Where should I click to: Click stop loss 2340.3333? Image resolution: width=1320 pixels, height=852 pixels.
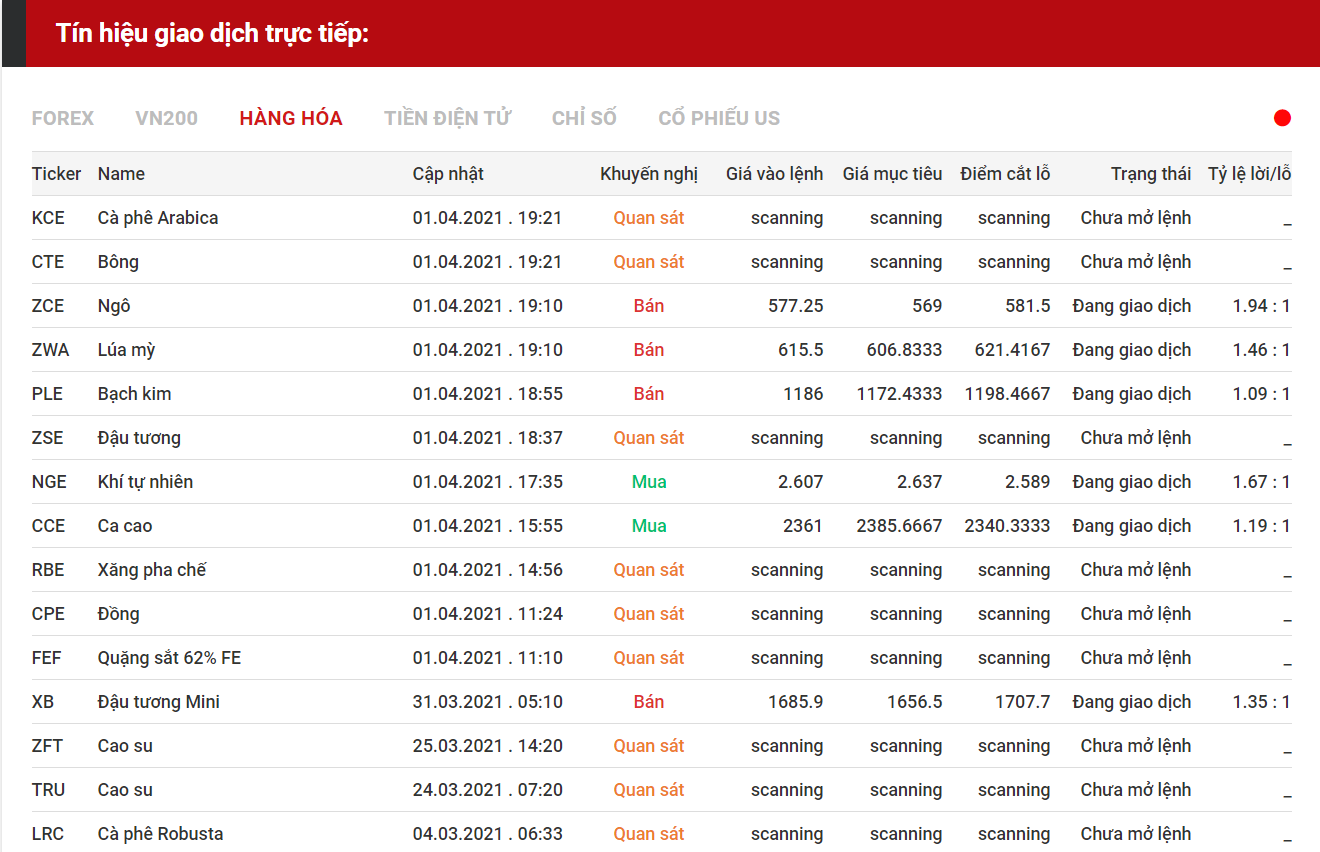[x=1008, y=526]
